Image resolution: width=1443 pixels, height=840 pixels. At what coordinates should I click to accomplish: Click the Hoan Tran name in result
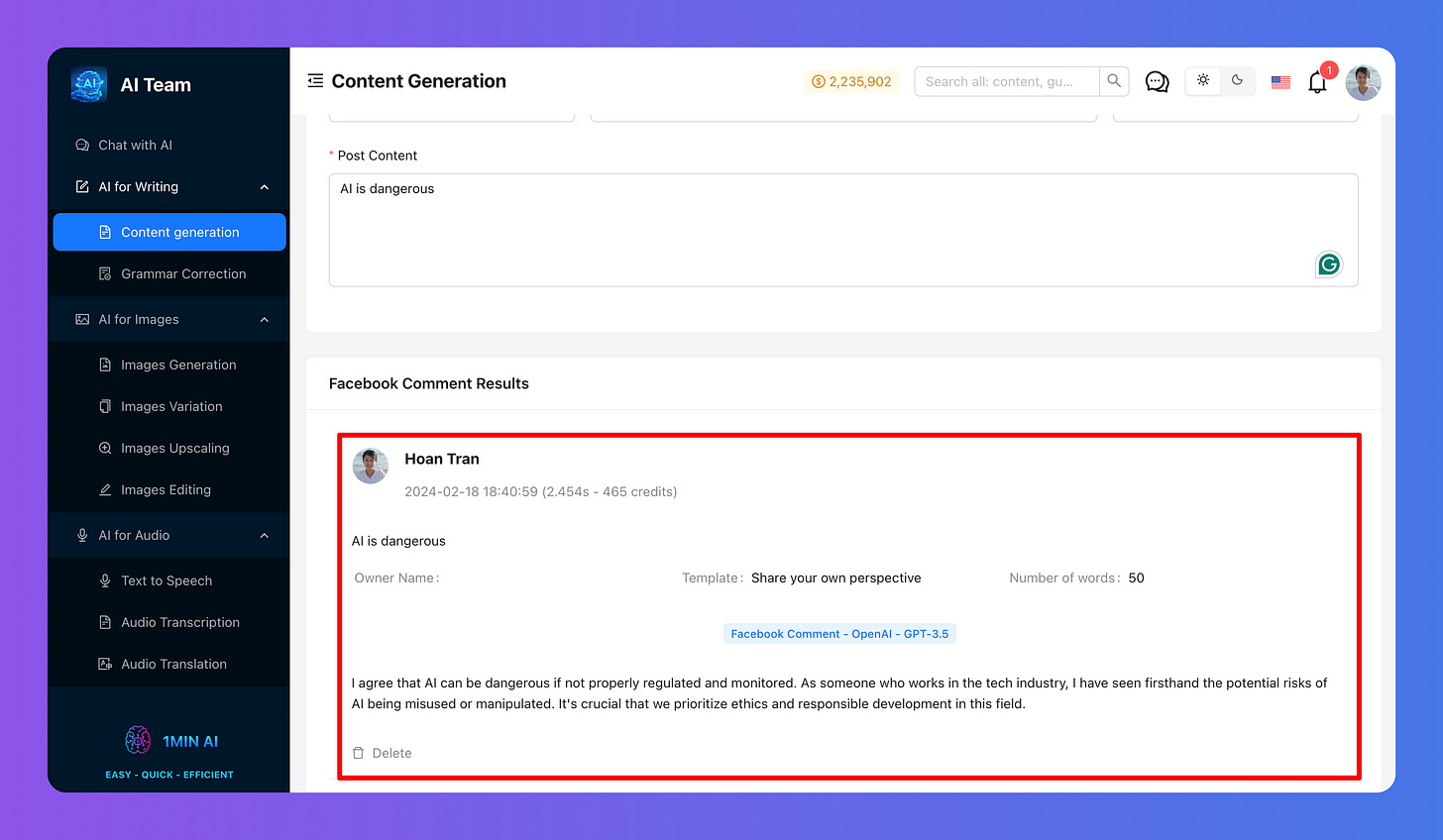[x=442, y=459]
